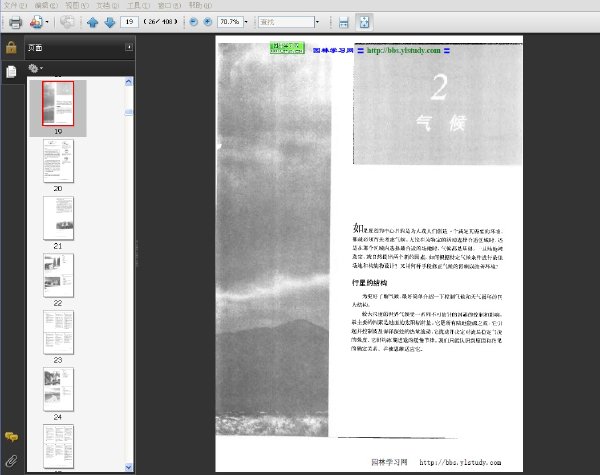The image size is (600, 475).
Task: Open the Attachments paperclip icon
Action: [11, 461]
